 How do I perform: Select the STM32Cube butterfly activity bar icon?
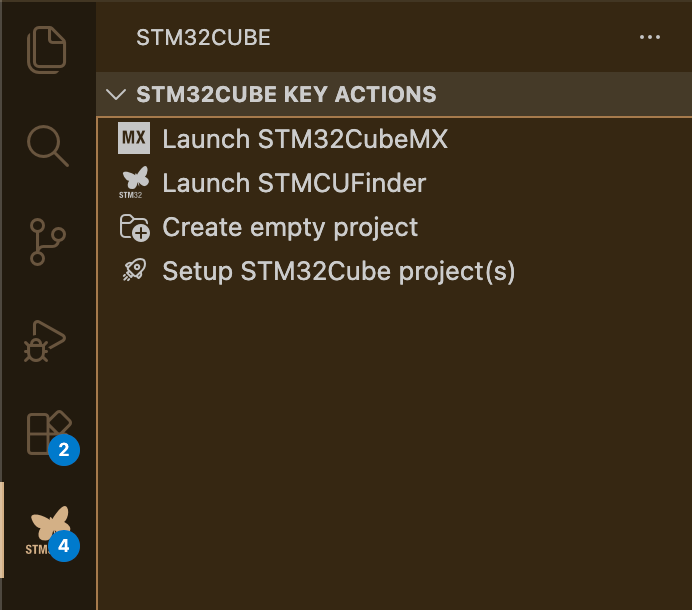pyautogui.click(x=46, y=528)
